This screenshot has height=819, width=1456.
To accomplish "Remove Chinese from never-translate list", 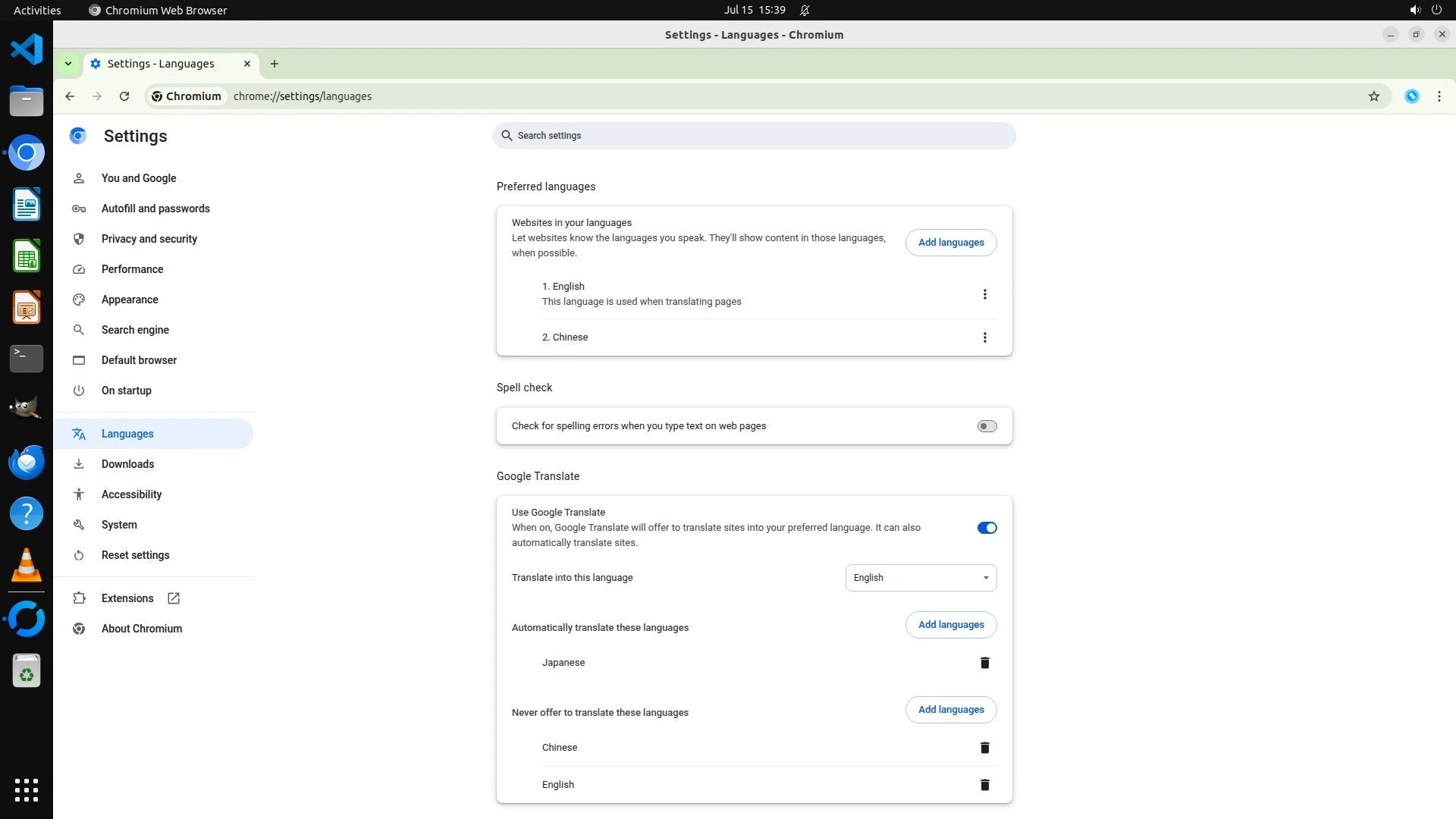I will (x=984, y=748).
